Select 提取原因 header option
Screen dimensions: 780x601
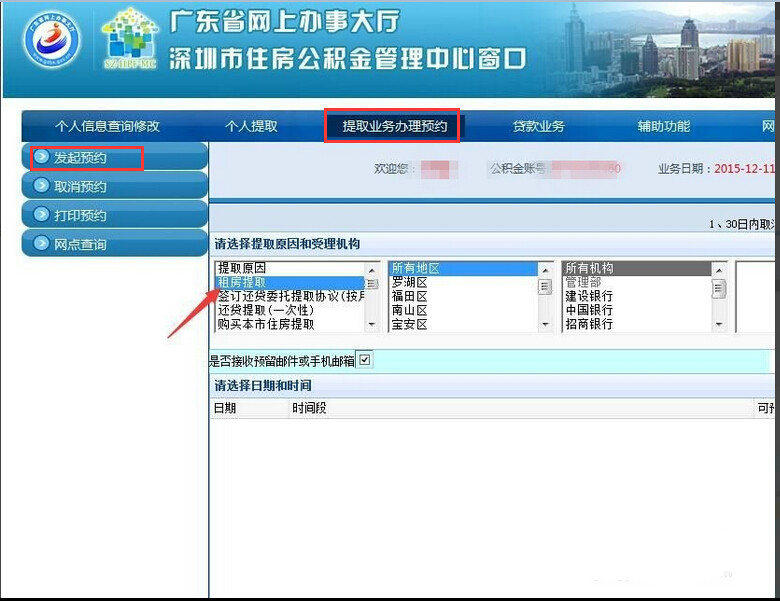(x=290, y=268)
